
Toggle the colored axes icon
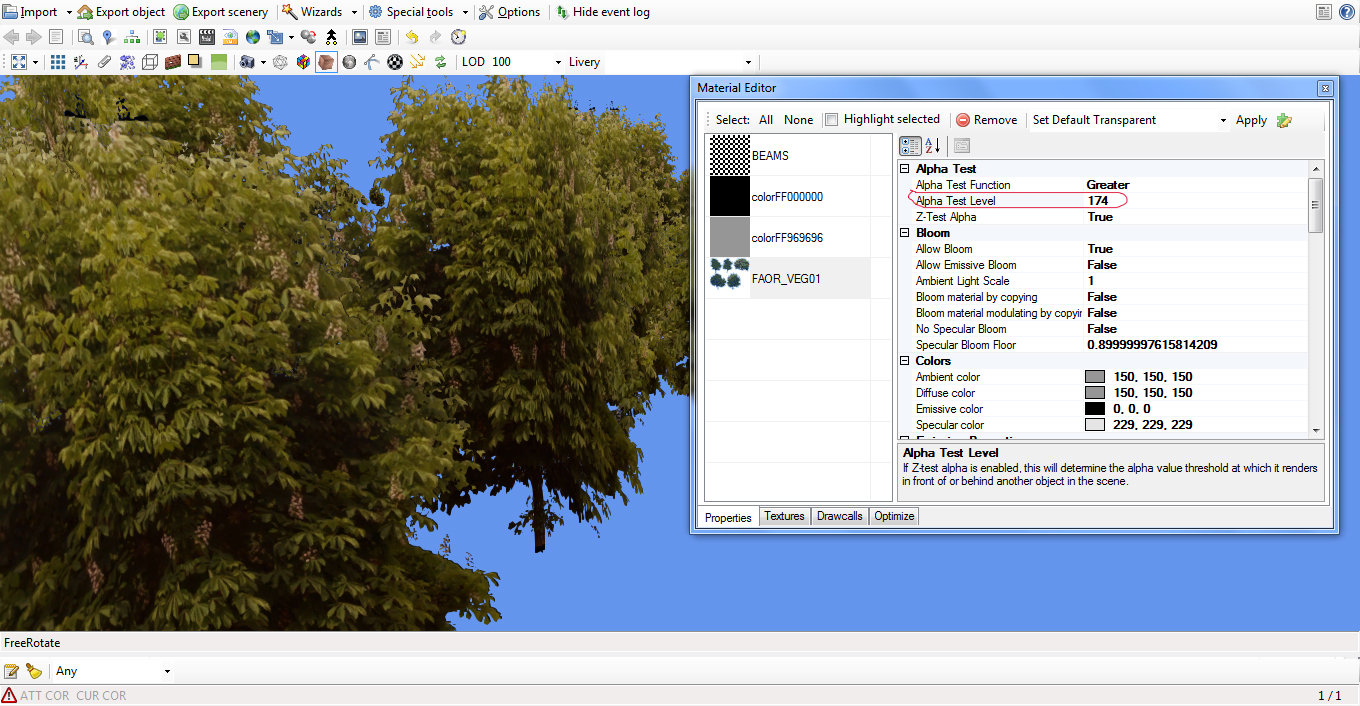(x=81, y=62)
